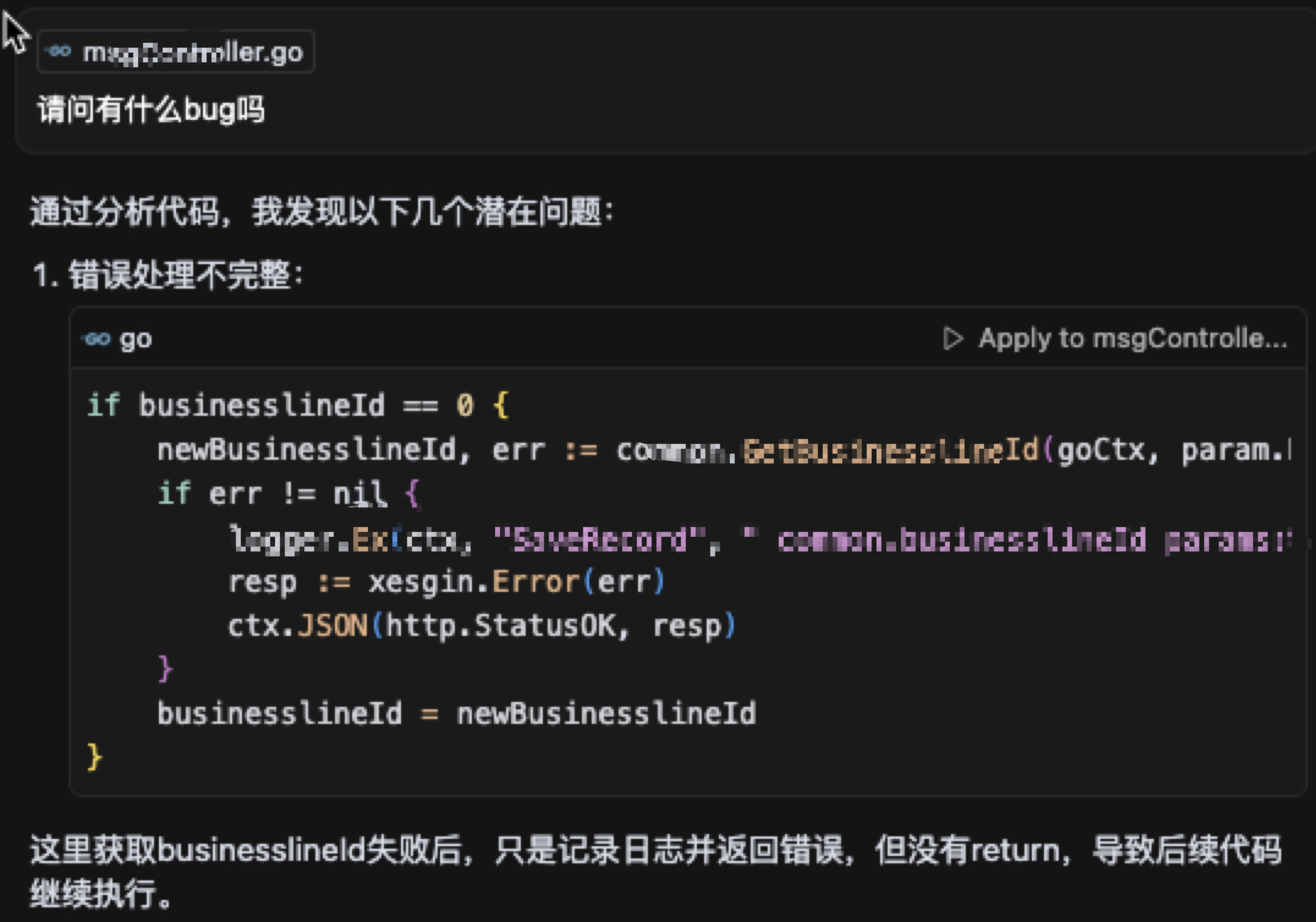Click the Apply to msgController button label
Image resolution: width=1316 pixels, height=922 pixels.
tap(1132, 339)
